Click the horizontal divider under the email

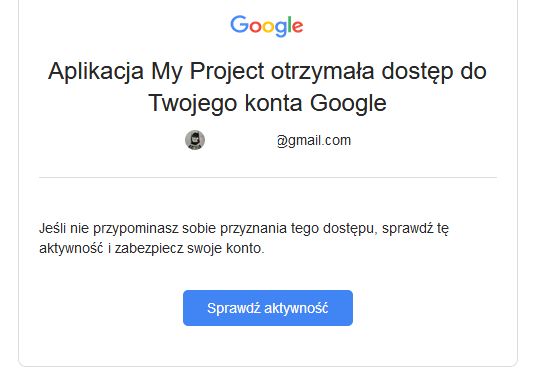point(268,177)
